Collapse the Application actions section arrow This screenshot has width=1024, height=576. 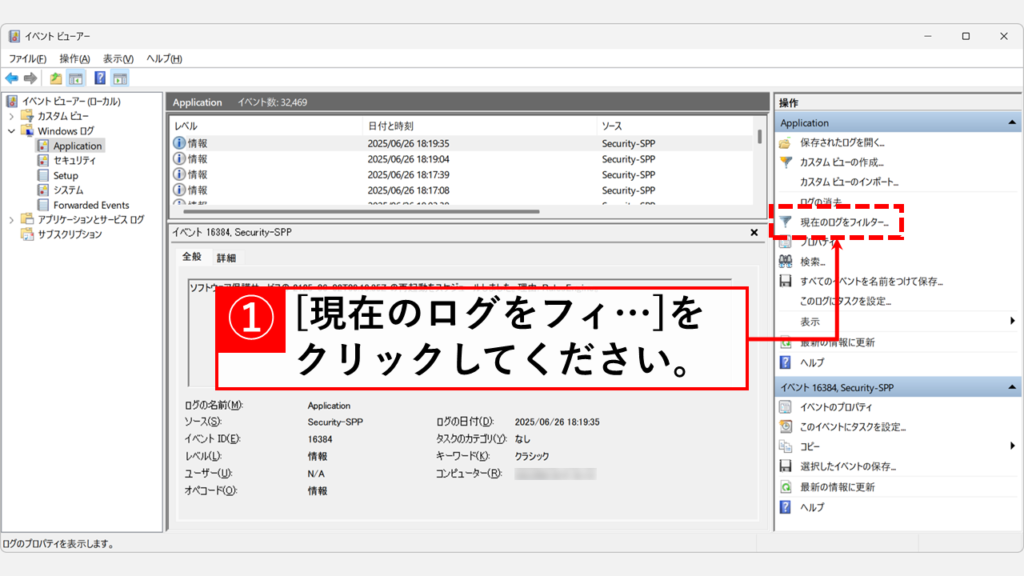coord(1012,123)
